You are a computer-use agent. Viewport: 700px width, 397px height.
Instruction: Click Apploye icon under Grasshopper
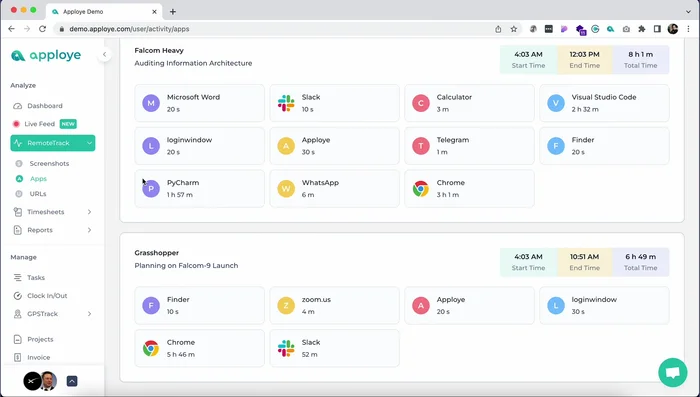(x=421, y=305)
